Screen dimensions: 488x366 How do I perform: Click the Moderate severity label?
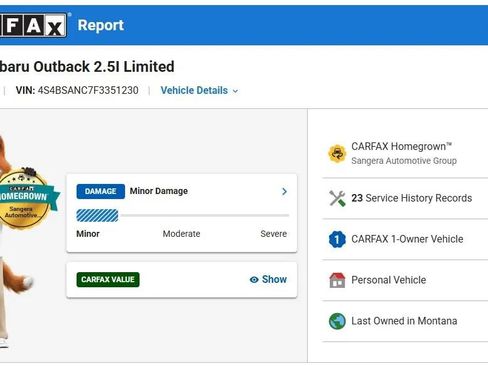pos(181,234)
